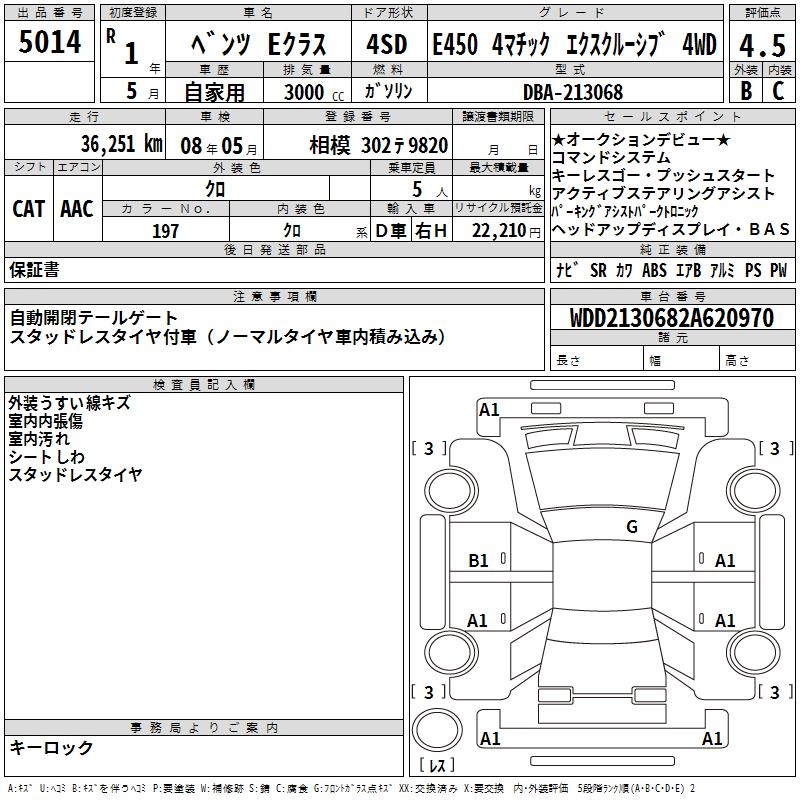Select the line キーレスゴー・プッシュスタート
The height and width of the screenshot is (800, 800).
(x=663, y=175)
